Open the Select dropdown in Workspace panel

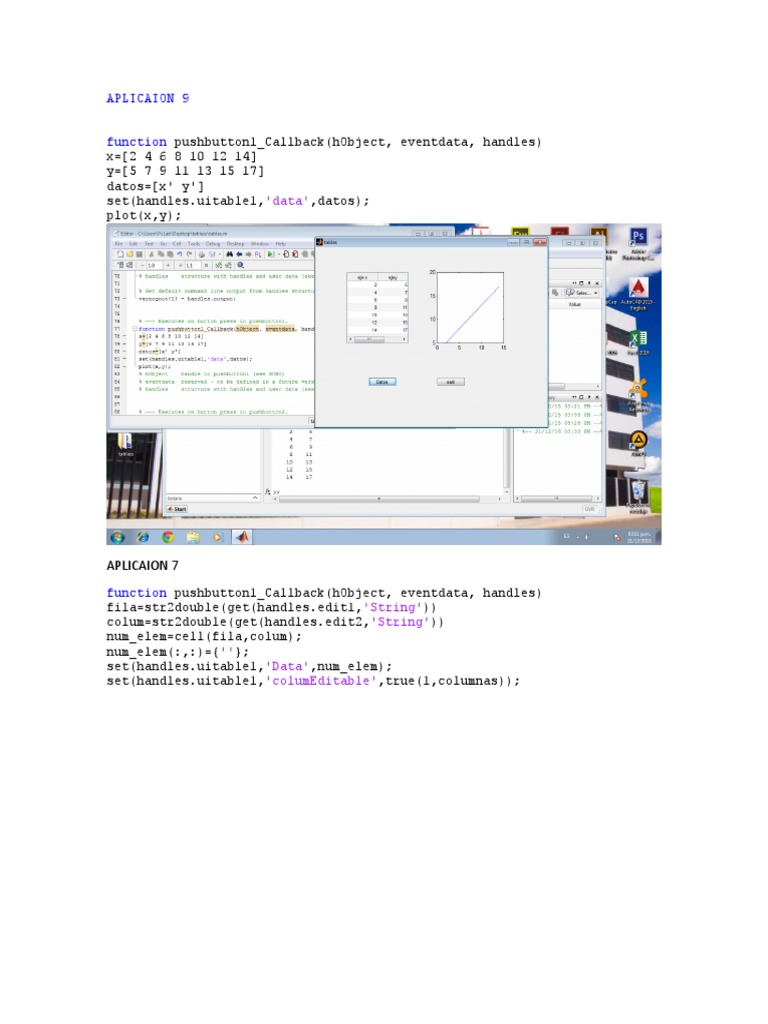coord(582,293)
